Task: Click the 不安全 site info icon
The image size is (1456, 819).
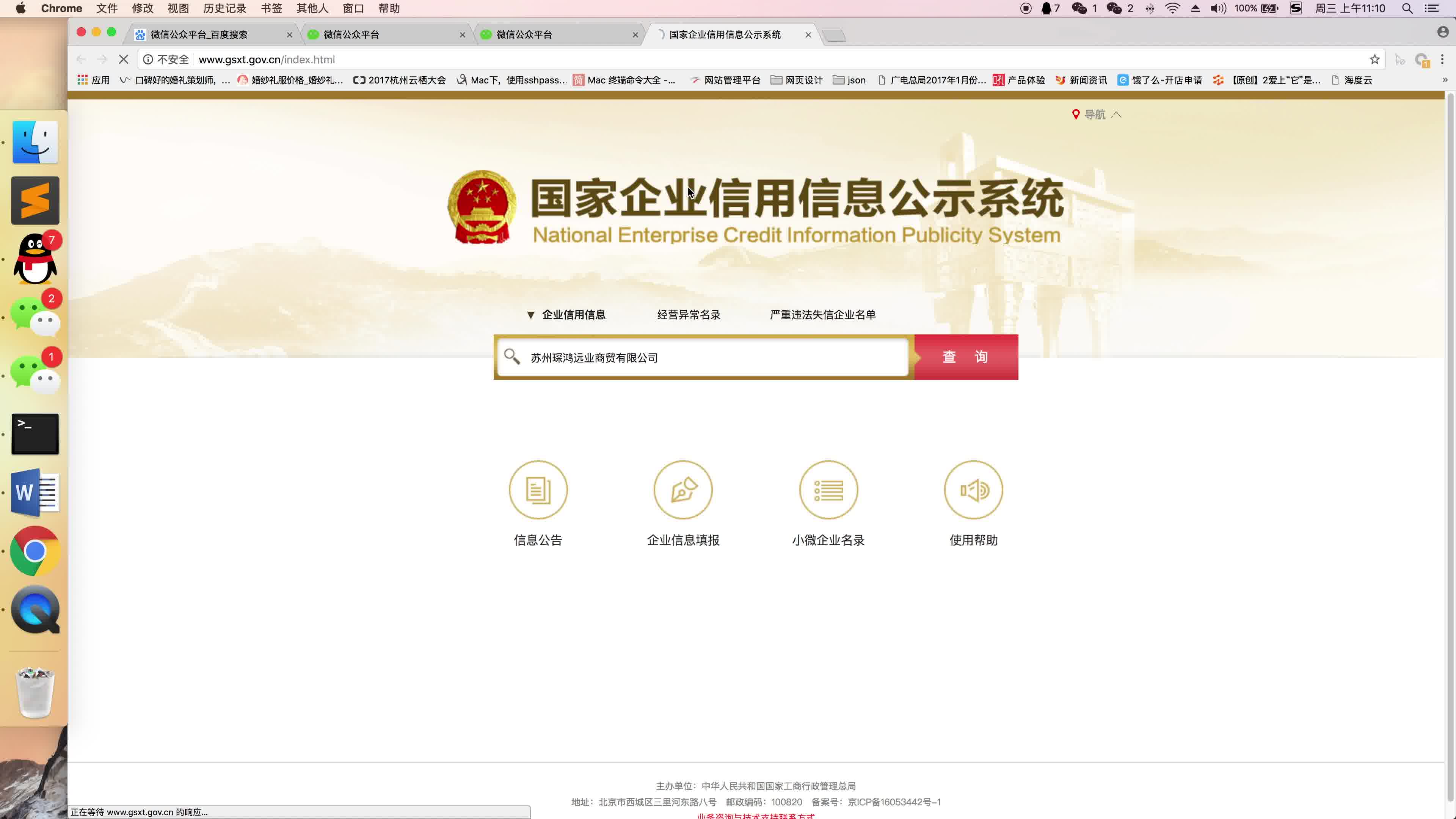Action: click(x=147, y=60)
